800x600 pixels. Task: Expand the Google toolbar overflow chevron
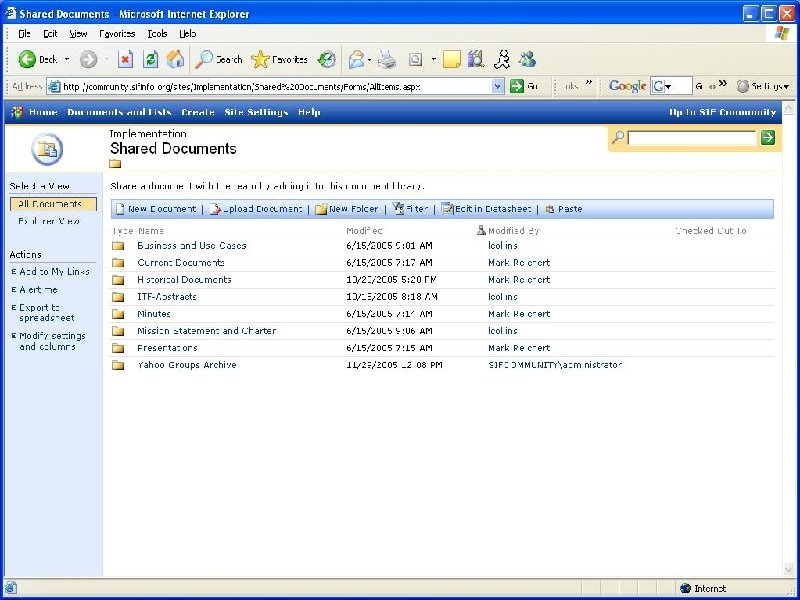pyautogui.click(x=722, y=84)
